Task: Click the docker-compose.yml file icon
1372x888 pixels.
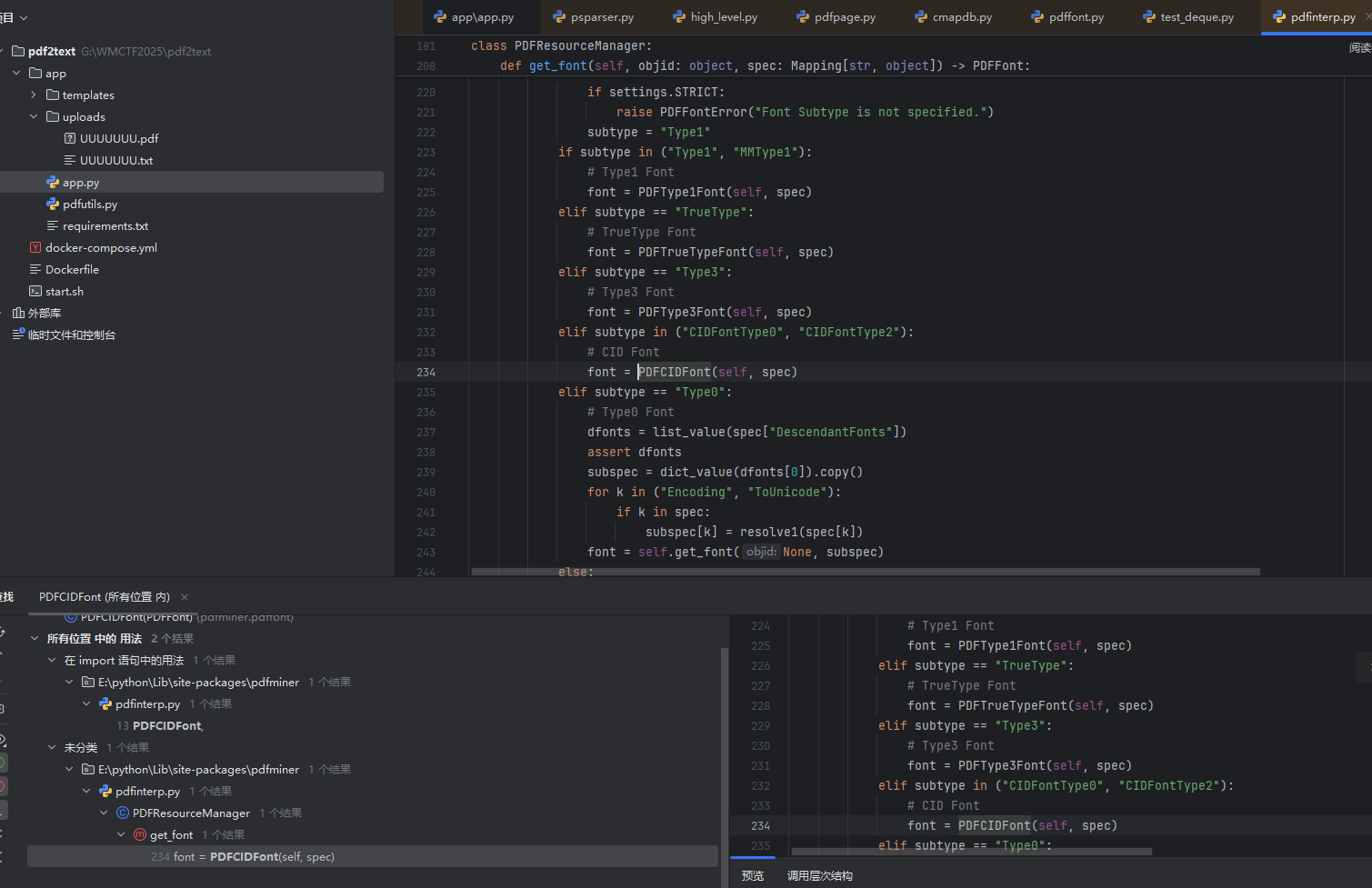Action: 35,247
